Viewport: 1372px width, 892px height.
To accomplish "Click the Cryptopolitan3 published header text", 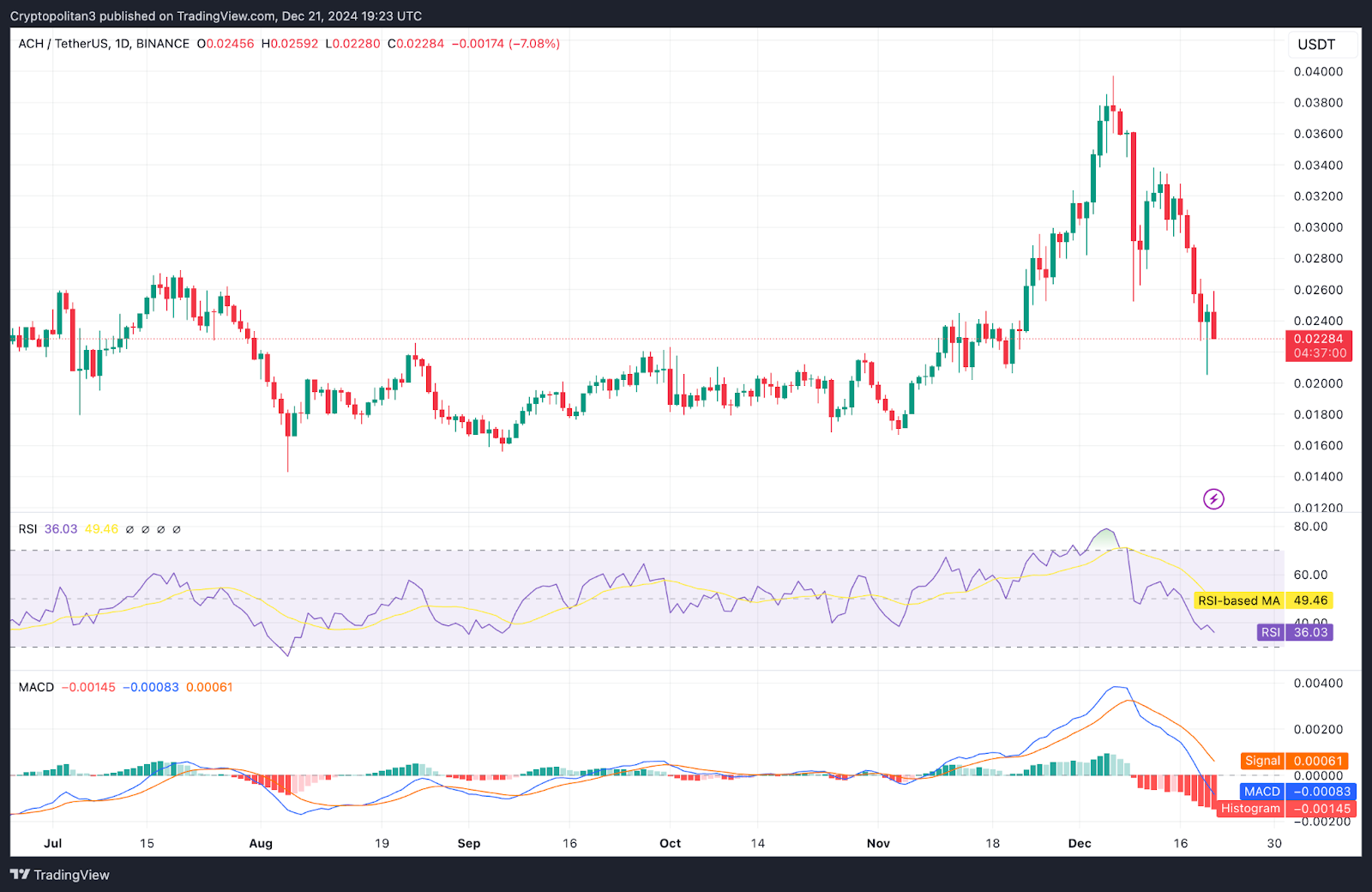I will [216, 16].
